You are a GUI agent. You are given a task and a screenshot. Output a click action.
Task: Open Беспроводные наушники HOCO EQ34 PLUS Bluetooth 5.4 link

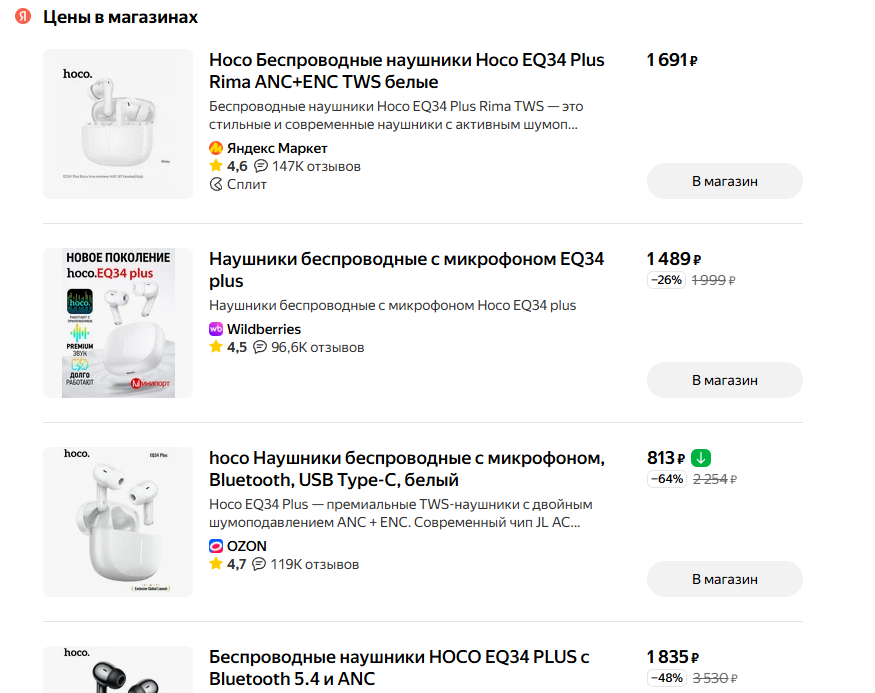399,667
